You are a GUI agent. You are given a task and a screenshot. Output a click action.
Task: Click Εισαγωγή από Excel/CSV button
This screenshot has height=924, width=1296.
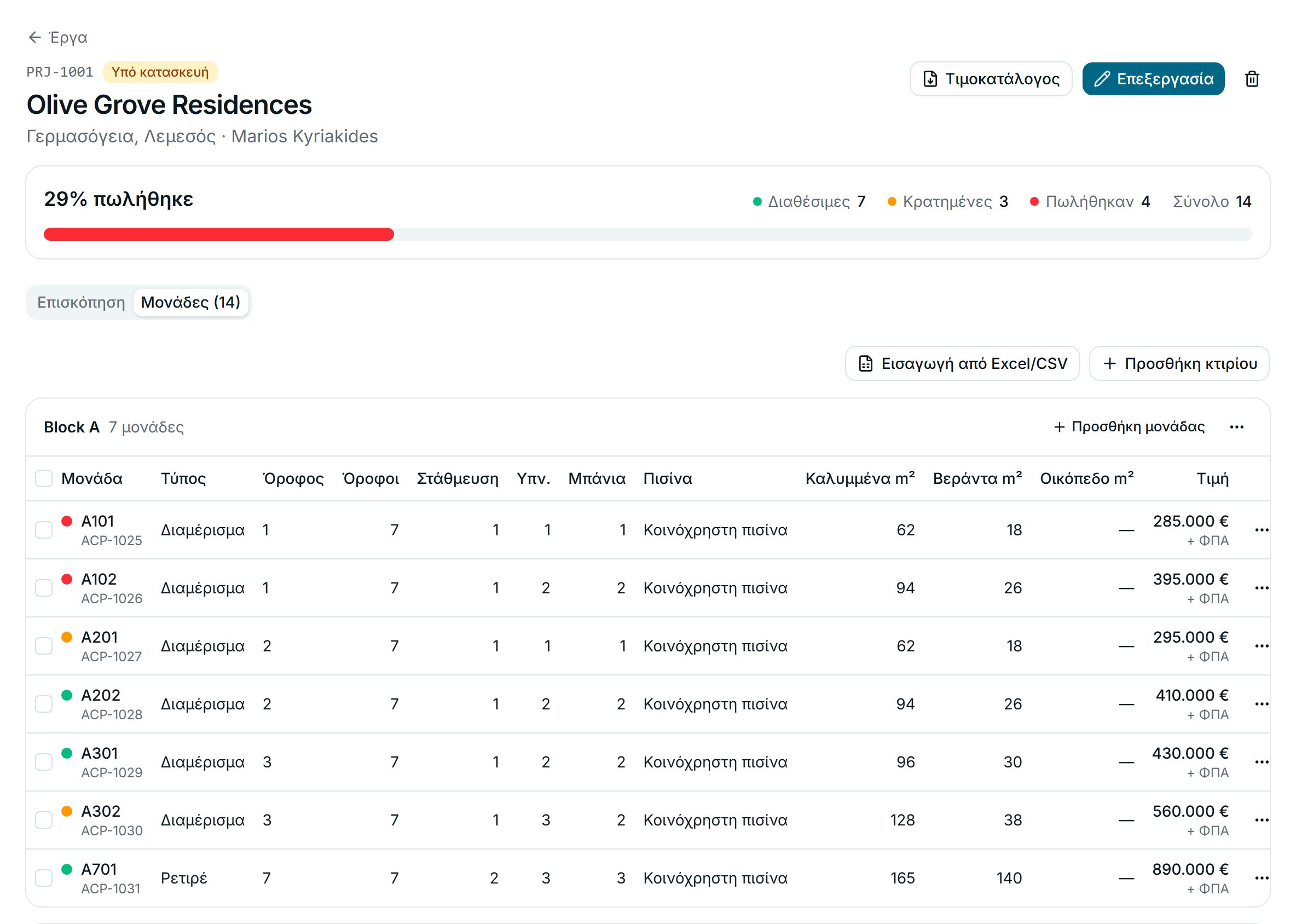[962, 363]
